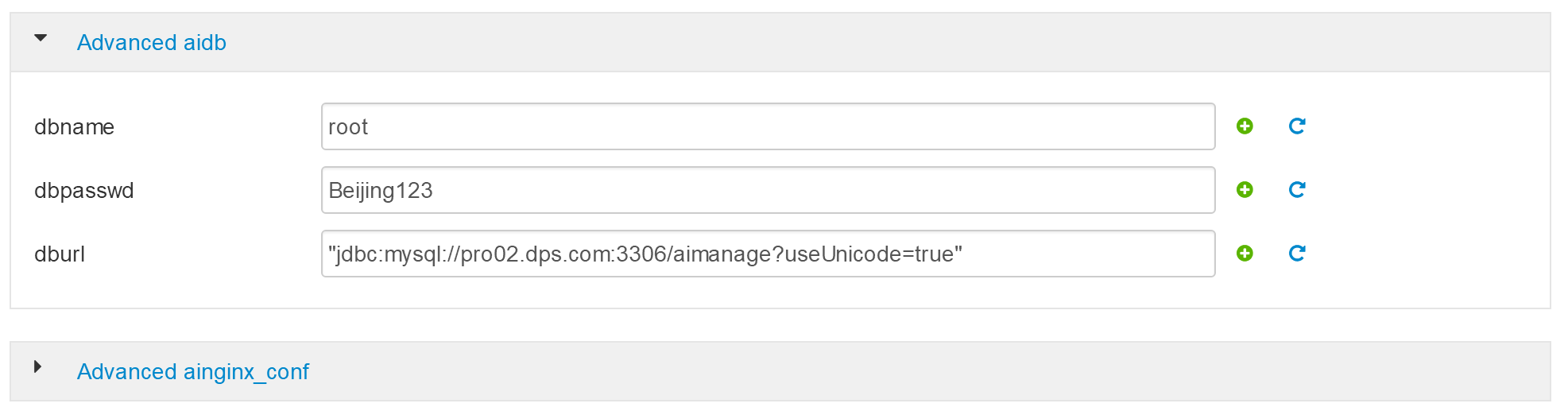Click the green plus icon beside dbname
The width and height of the screenshot is (1568, 411).
pos(1245,126)
